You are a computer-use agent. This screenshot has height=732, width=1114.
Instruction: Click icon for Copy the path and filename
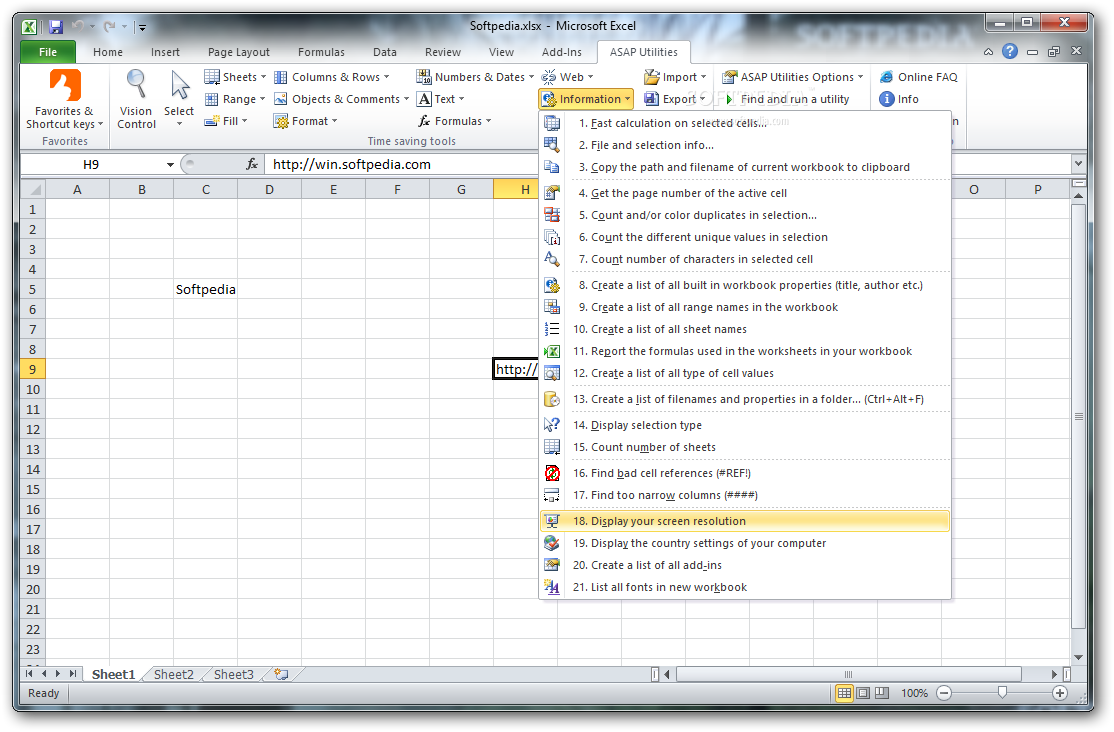click(552, 167)
